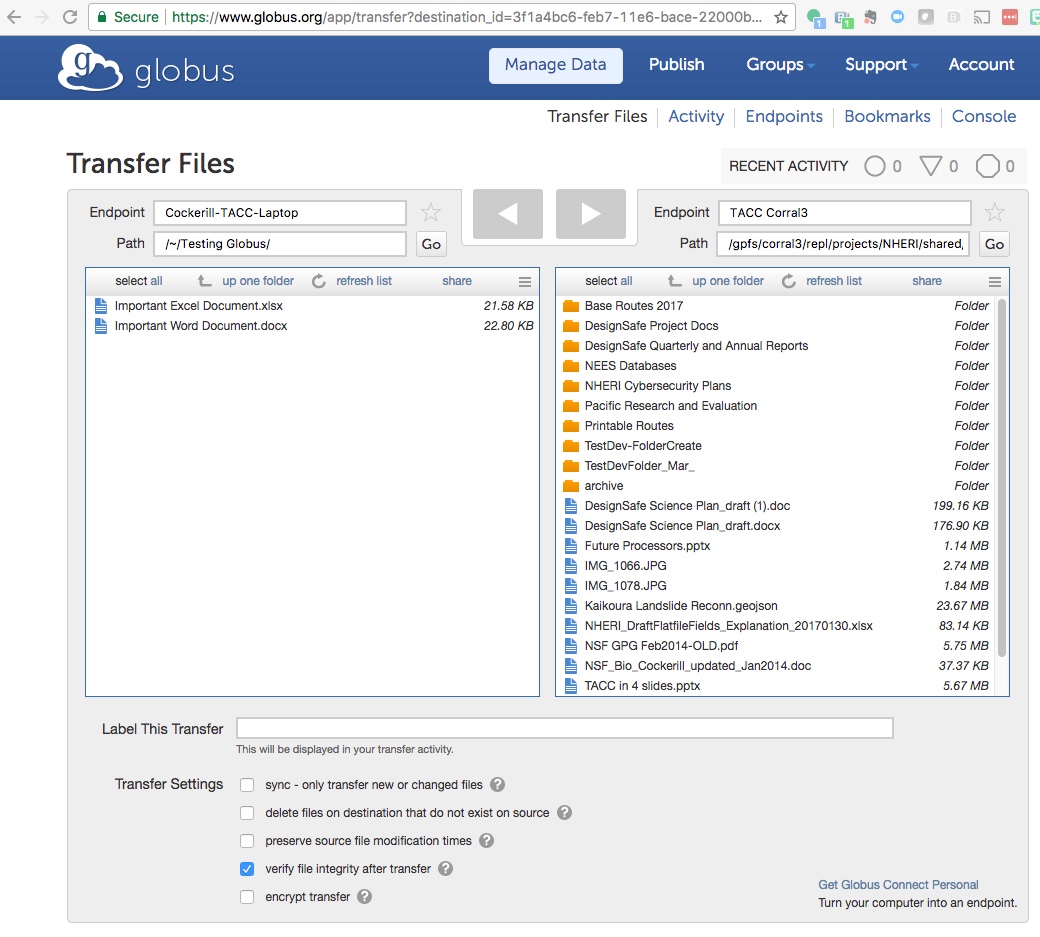Uncheck verify file integrity after transfer
This screenshot has width=1040, height=937.
tap(247, 869)
